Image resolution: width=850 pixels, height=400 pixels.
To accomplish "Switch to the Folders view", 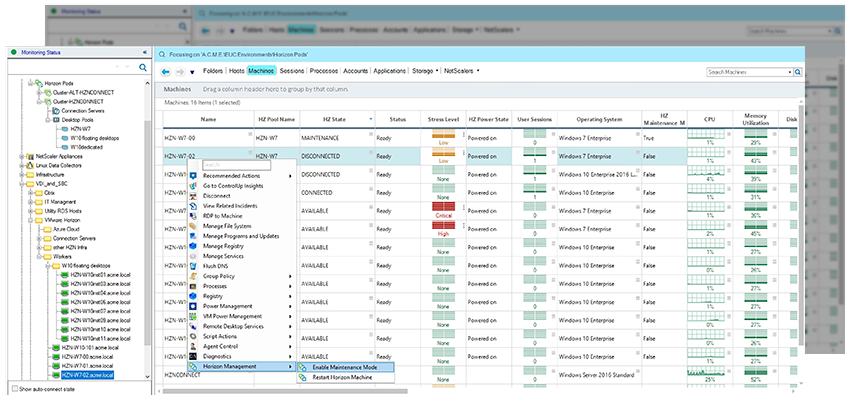I will 213,70.
